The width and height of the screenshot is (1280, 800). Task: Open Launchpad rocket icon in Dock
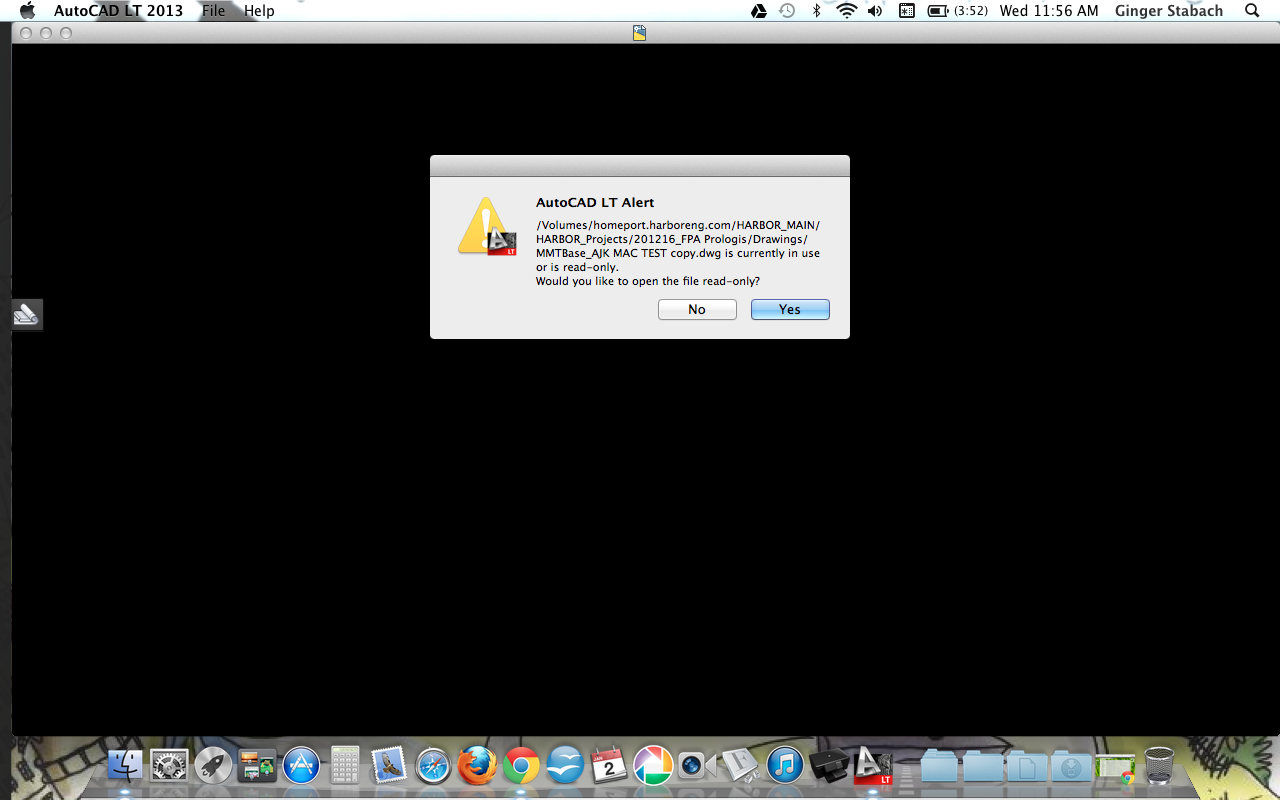[x=213, y=766]
